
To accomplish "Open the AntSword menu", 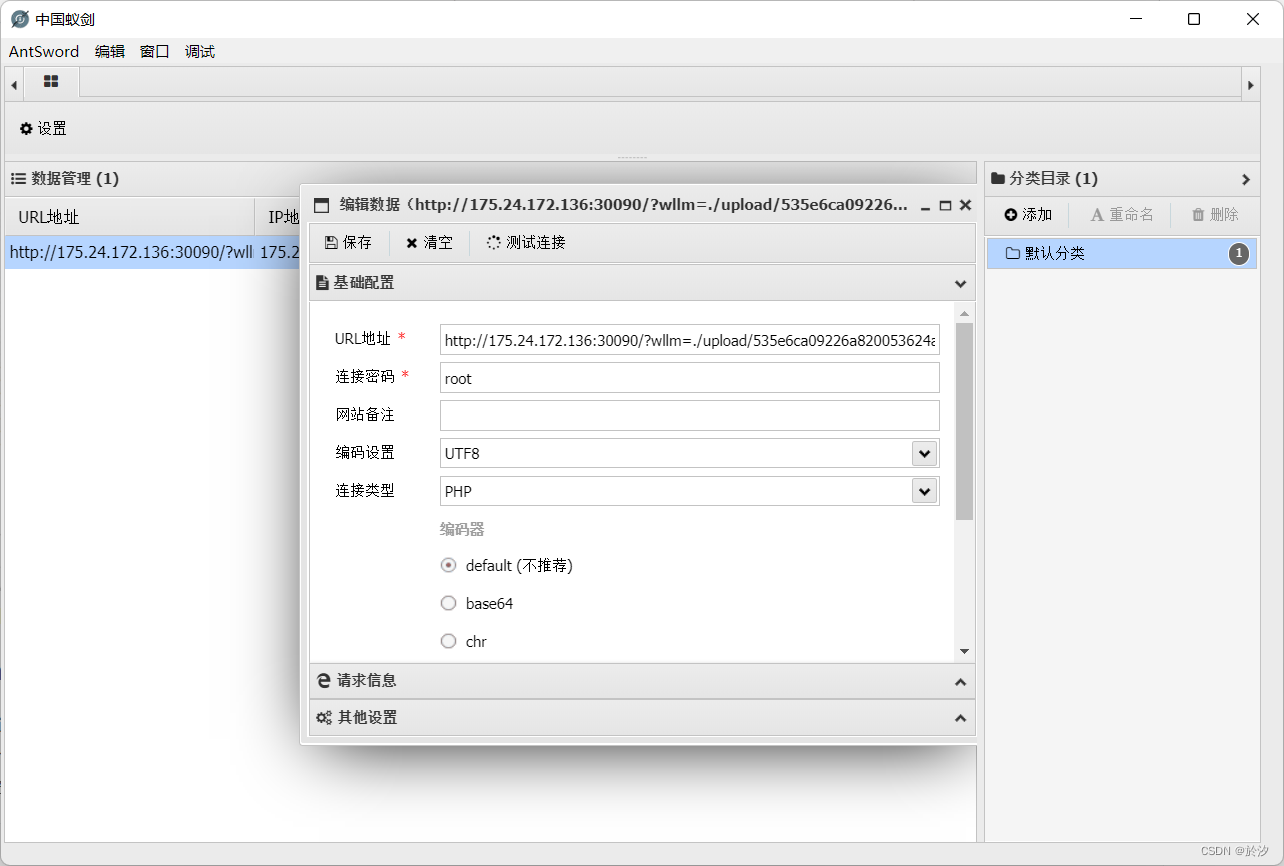I will click(44, 52).
